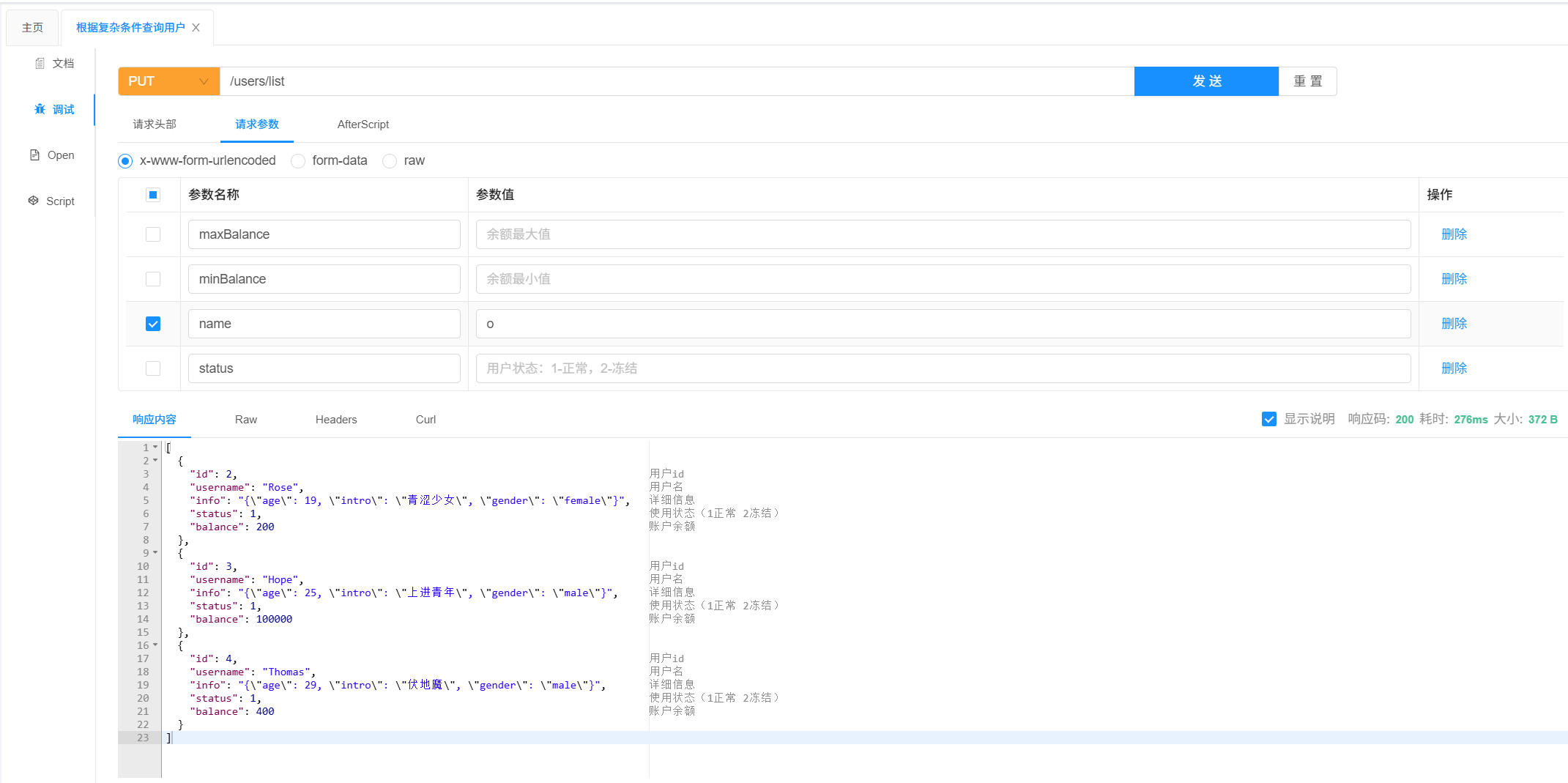
Task: Enable the minBalance parameter checkbox
Action: pyautogui.click(x=153, y=278)
